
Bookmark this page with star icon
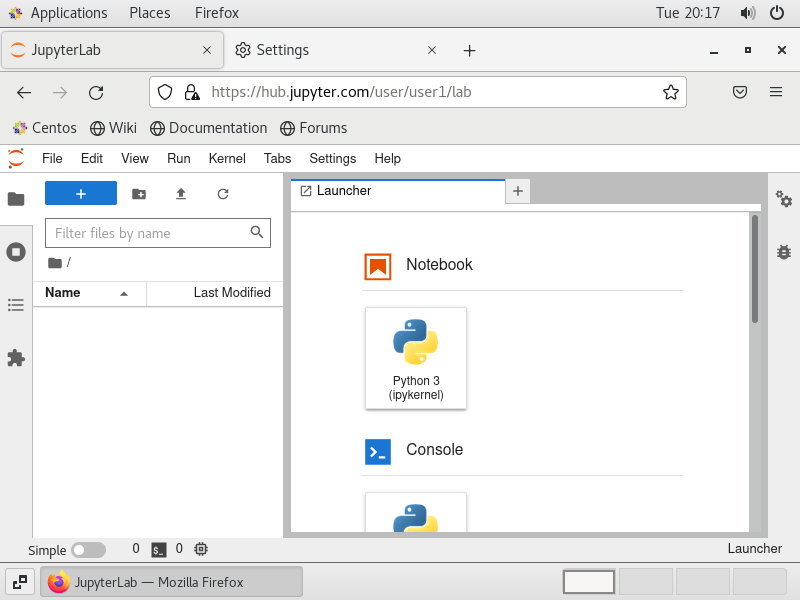(670, 92)
